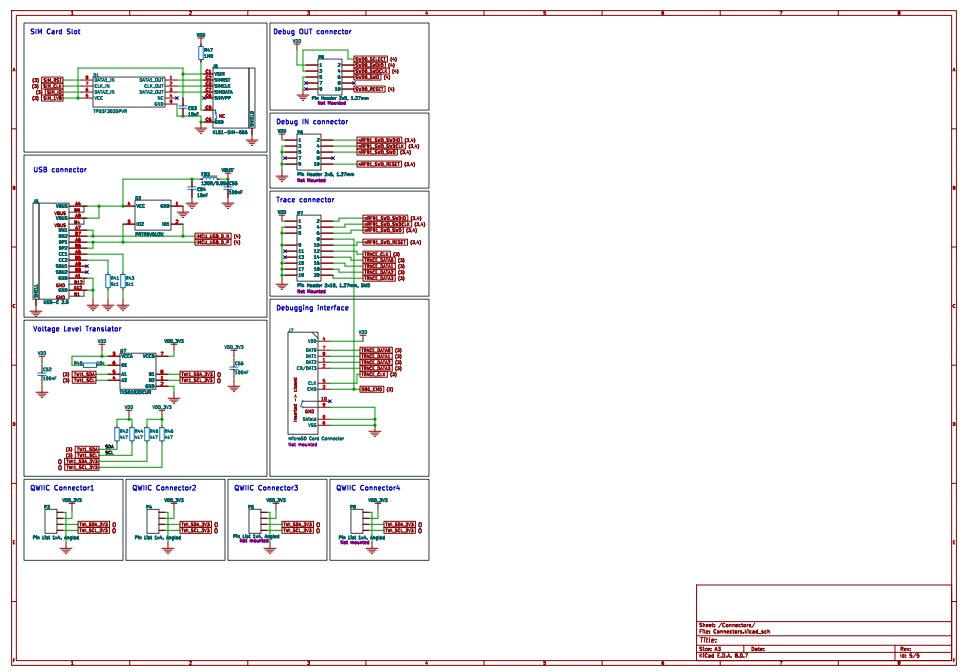Select the voltage level translator U7 chip
Image resolution: width=965 pixels, height=671 pixels.
click(x=136, y=368)
